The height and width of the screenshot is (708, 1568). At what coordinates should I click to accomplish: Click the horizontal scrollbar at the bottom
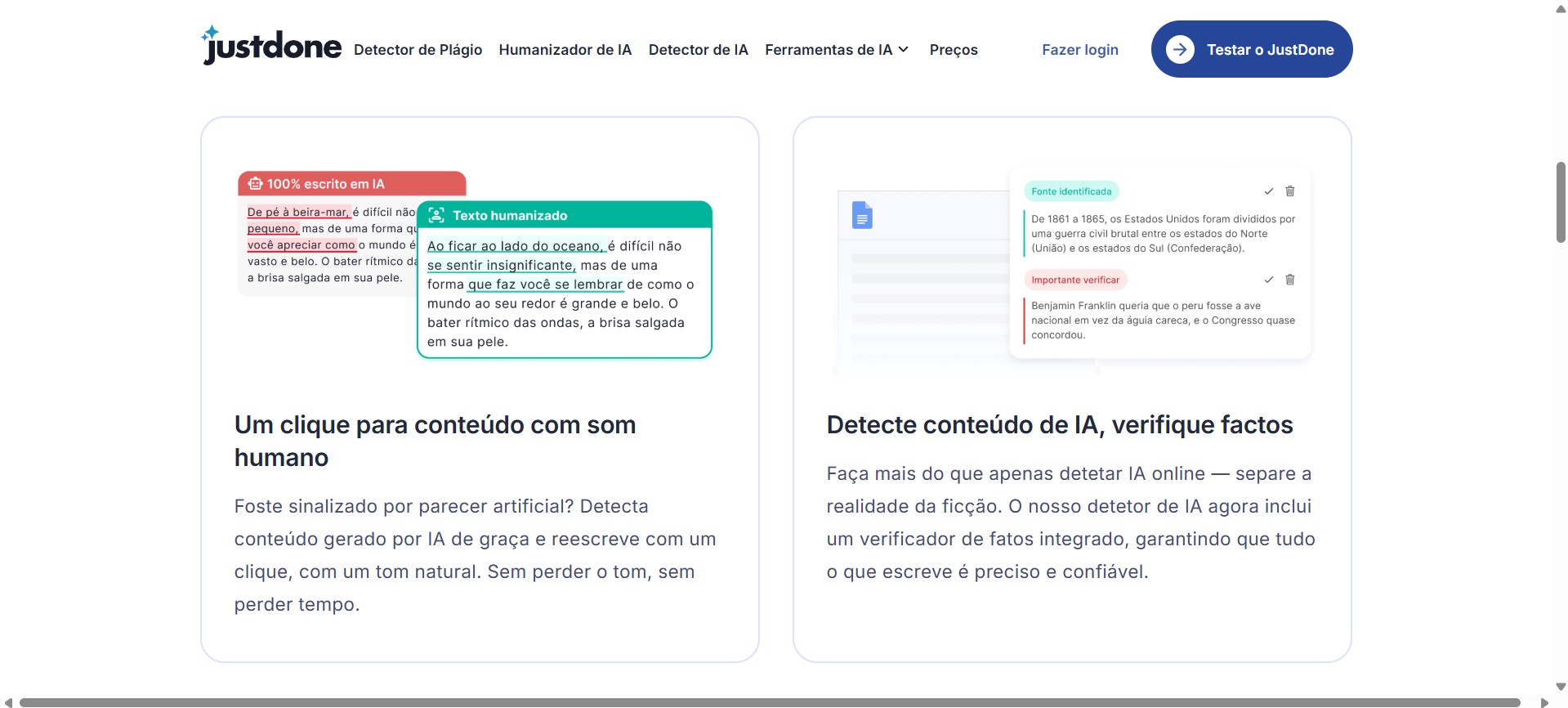(x=768, y=702)
